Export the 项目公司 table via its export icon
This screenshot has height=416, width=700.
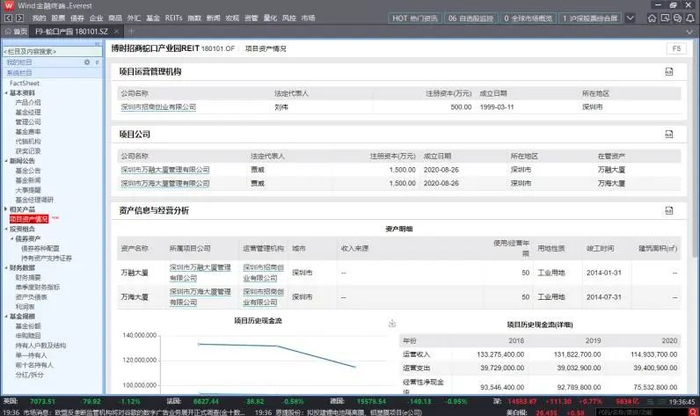pos(669,134)
